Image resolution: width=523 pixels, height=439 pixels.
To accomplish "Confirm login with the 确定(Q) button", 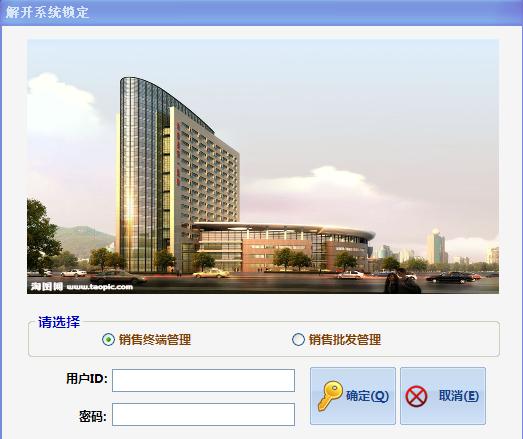I will click(353, 396).
